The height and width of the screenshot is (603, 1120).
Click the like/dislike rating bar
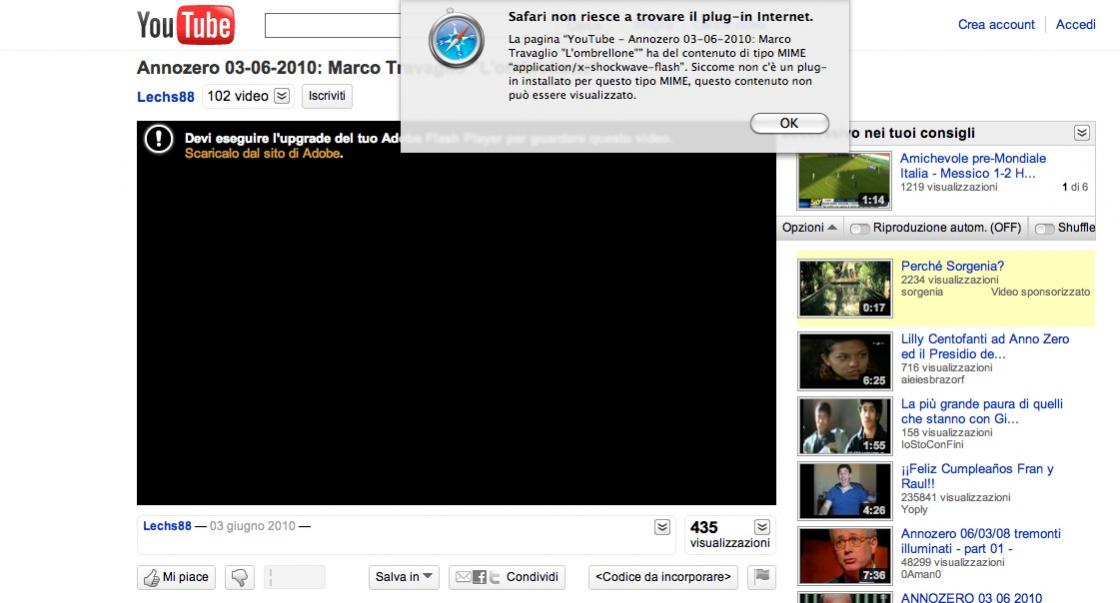tap(295, 577)
